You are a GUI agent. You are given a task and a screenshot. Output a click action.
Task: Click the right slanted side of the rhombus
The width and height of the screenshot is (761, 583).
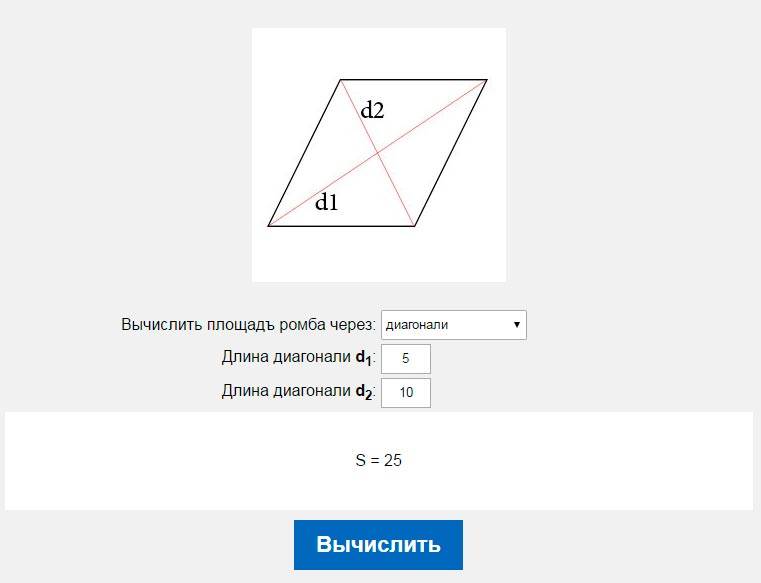point(450,153)
